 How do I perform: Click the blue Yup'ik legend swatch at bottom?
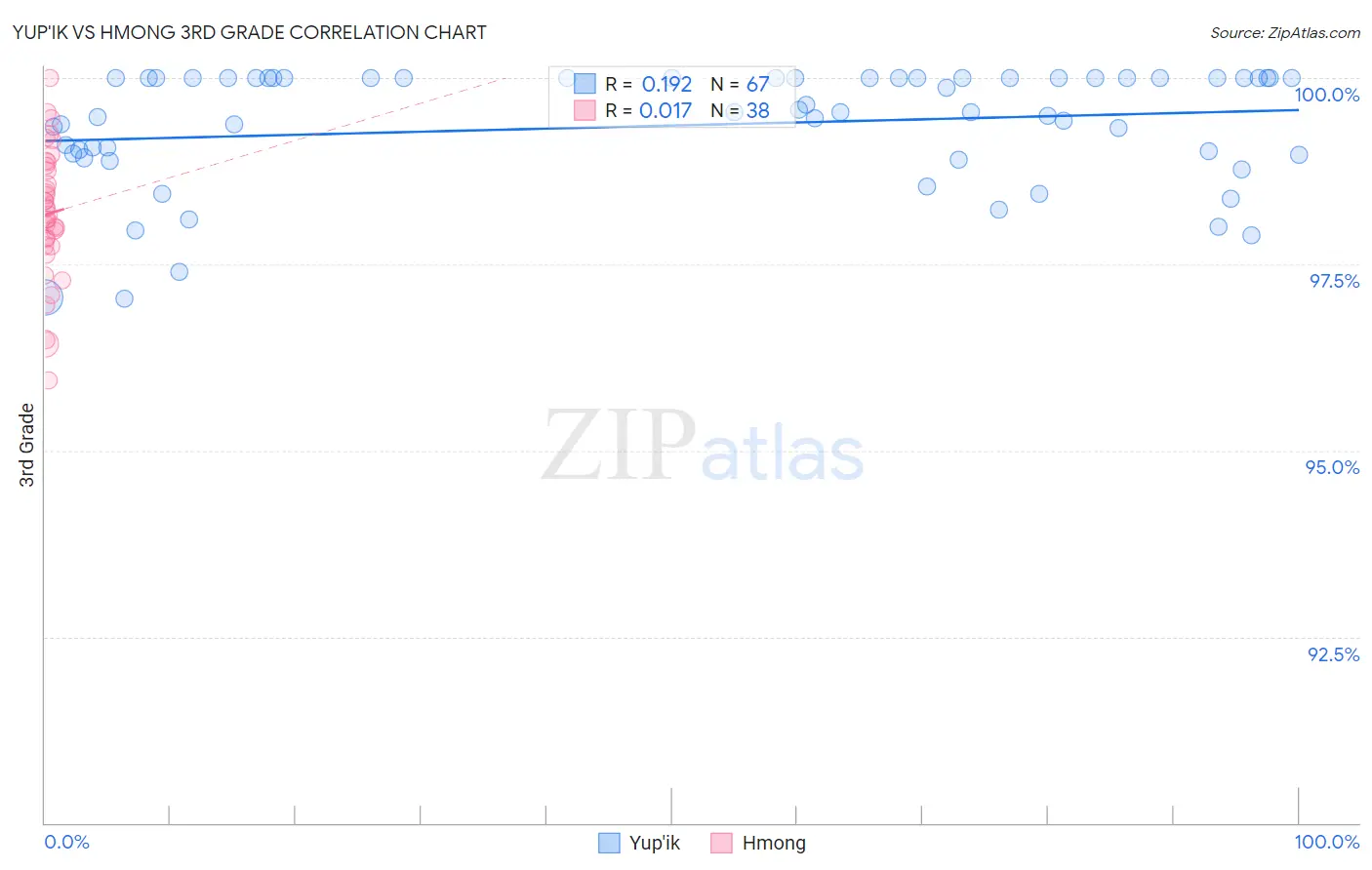tap(609, 844)
